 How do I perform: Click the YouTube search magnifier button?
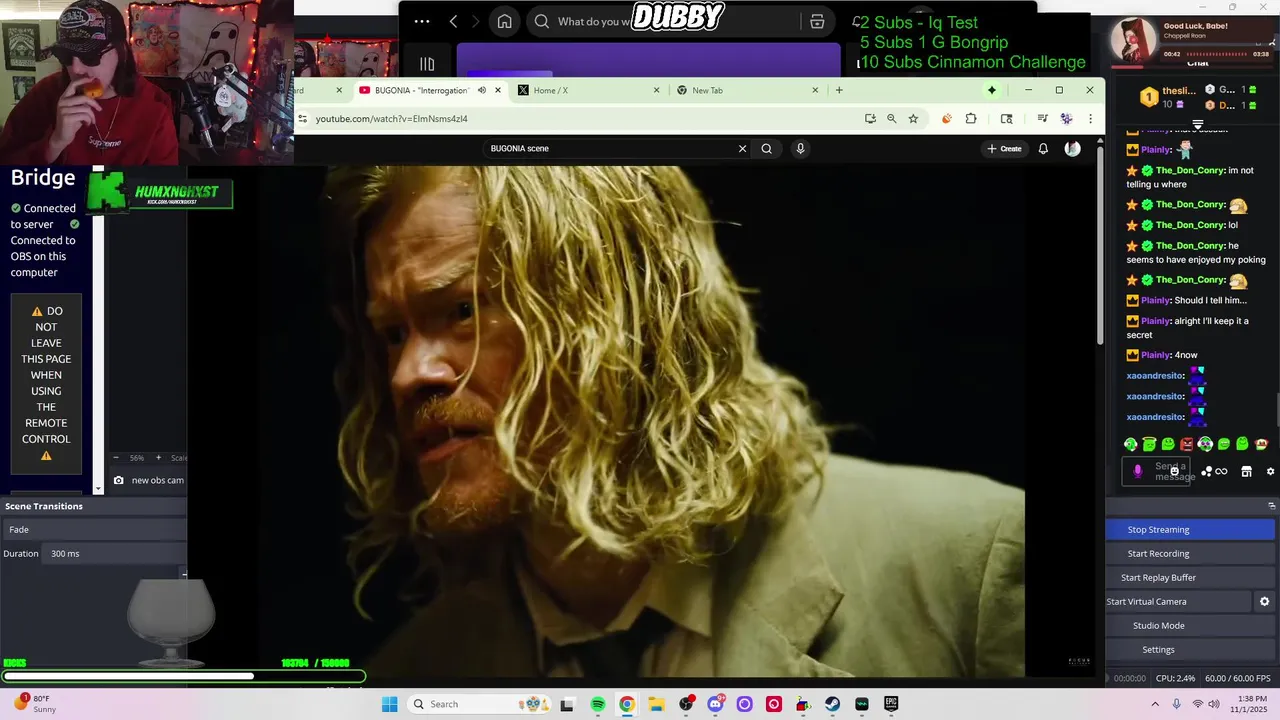766,149
